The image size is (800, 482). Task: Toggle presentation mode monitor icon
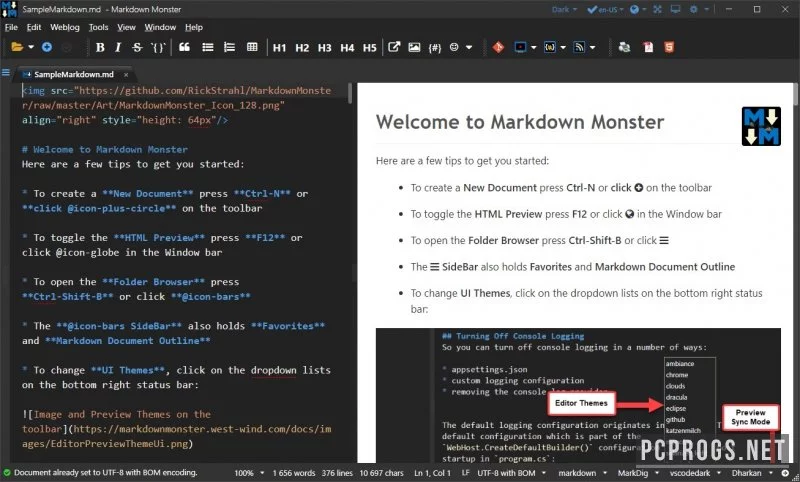click(x=676, y=9)
